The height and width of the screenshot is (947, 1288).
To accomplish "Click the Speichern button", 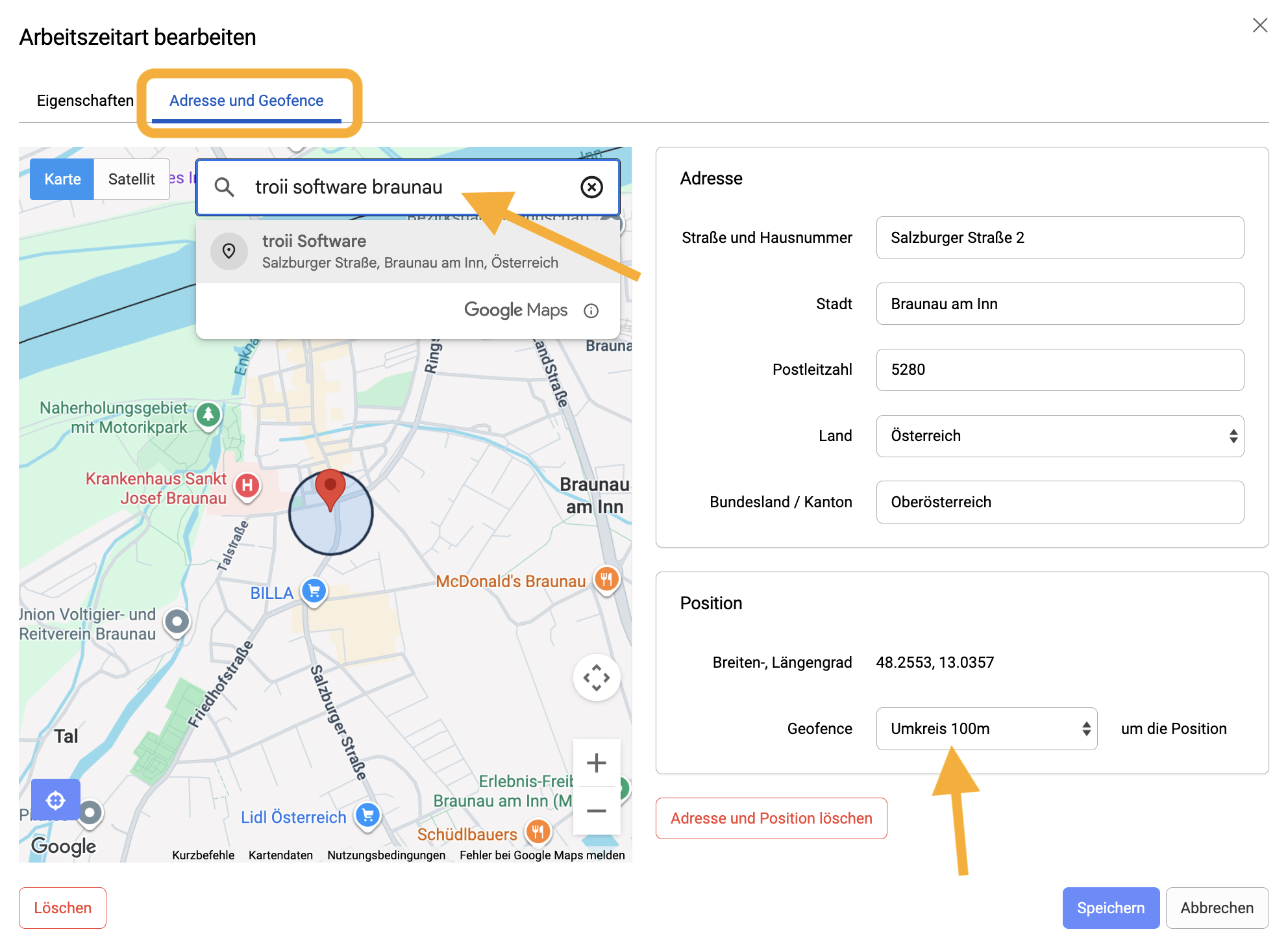I will coord(1111,908).
